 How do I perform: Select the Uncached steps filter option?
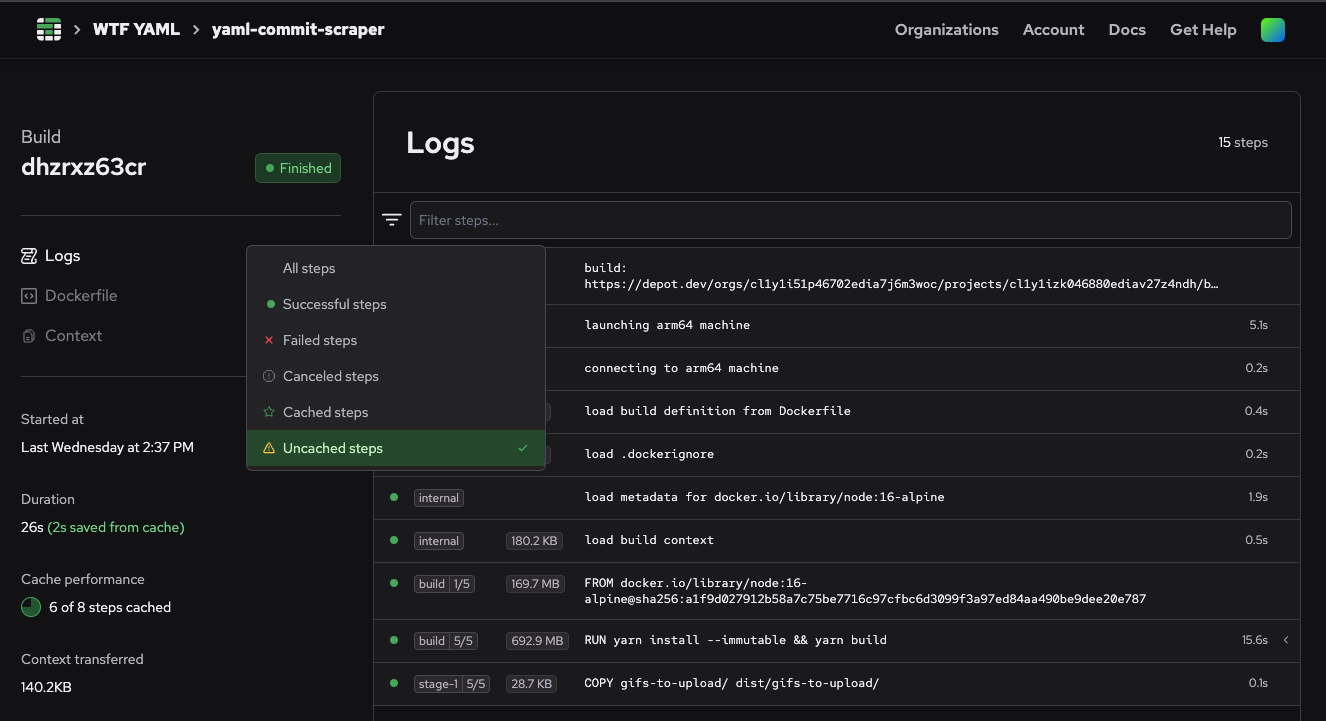point(333,449)
